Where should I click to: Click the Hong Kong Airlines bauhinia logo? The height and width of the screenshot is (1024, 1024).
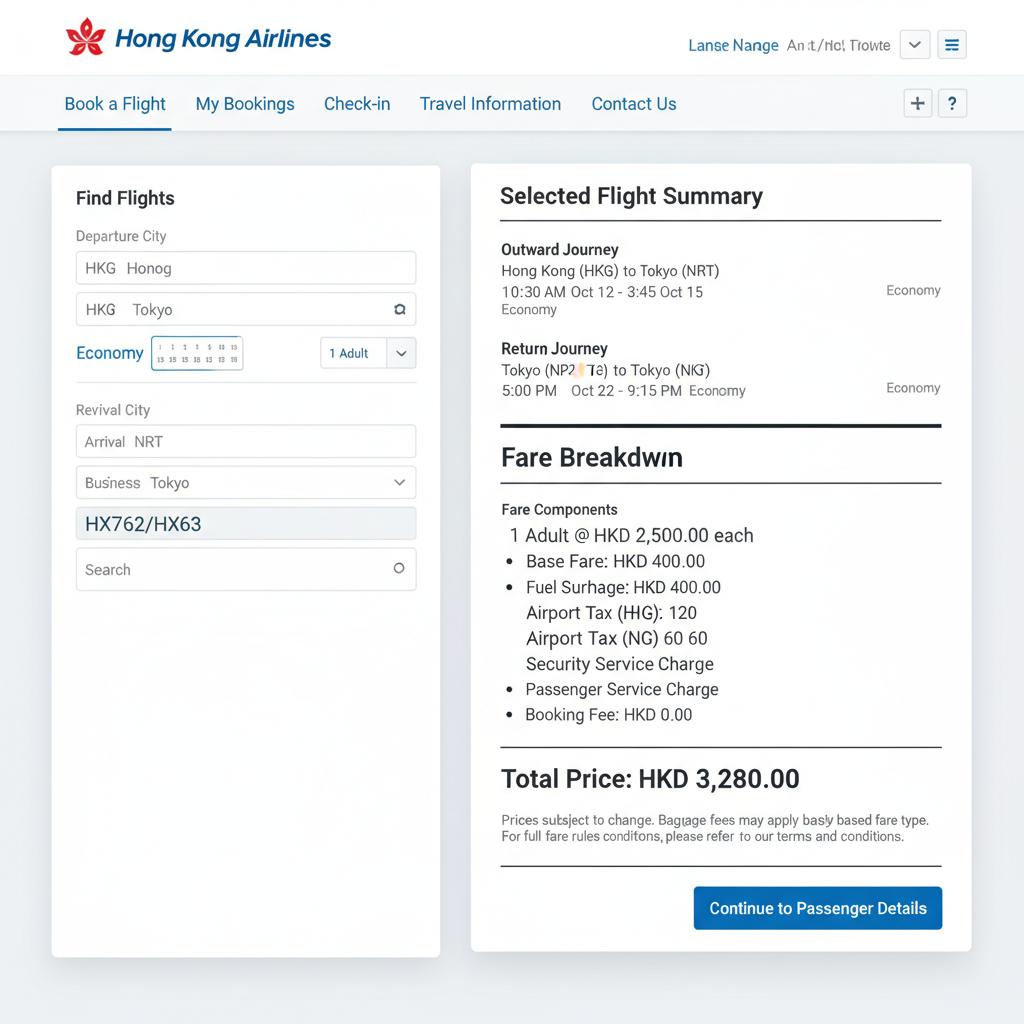click(x=85, y=38)
